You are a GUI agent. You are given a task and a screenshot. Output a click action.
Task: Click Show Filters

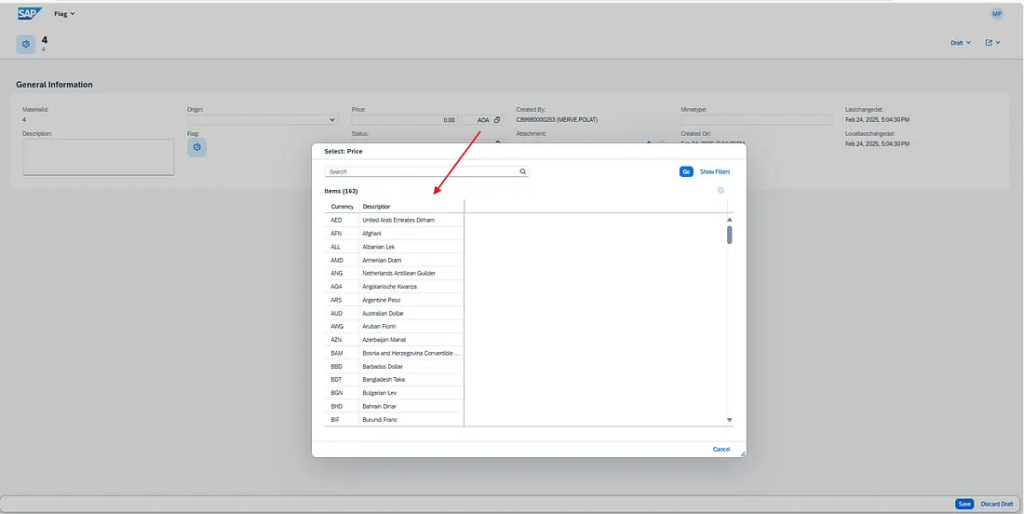click(715, 172)
